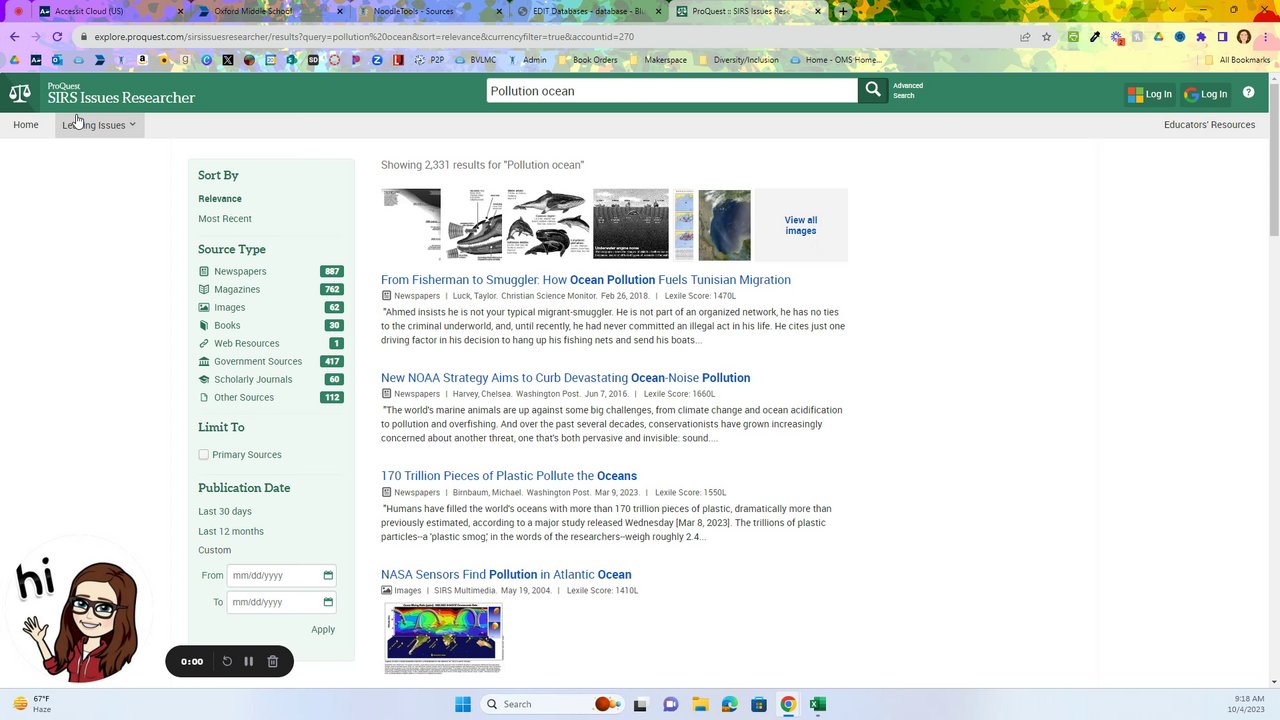
Task: Open the To date calendar picker
Action: click(328, 602)
